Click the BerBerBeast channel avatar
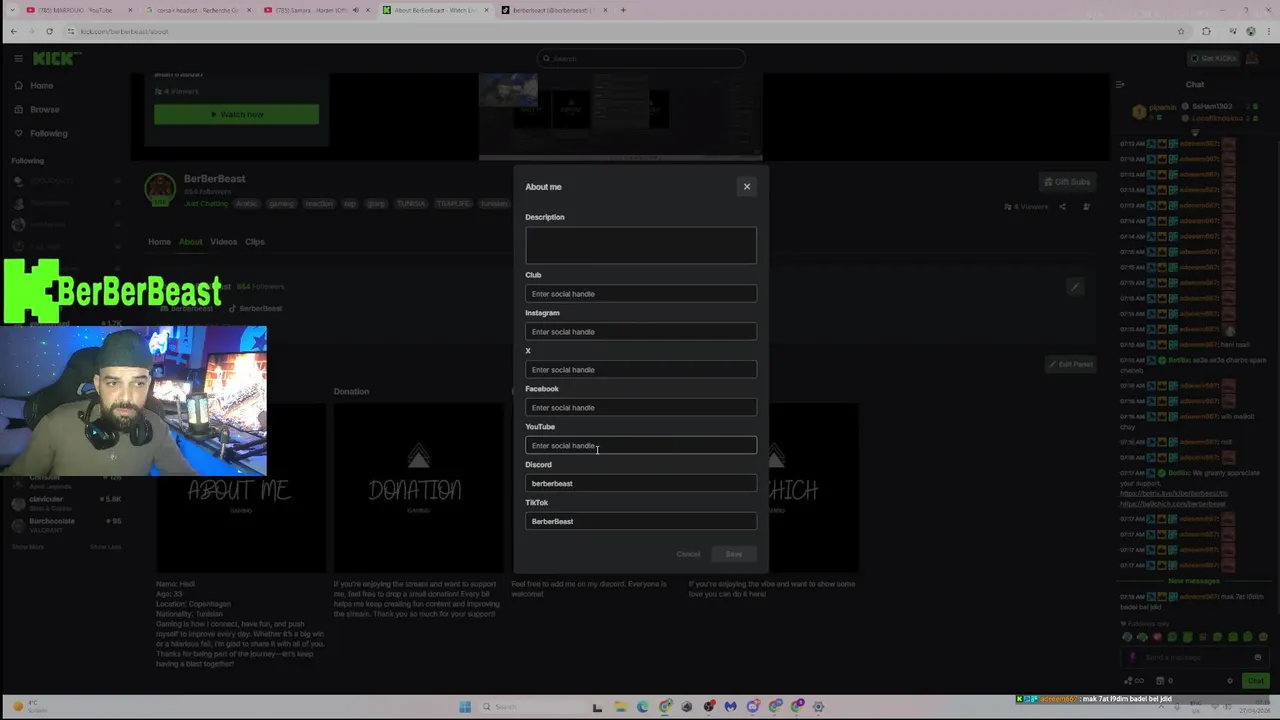The width and height of the screenshot is (1280, 720). click(160, 189)
